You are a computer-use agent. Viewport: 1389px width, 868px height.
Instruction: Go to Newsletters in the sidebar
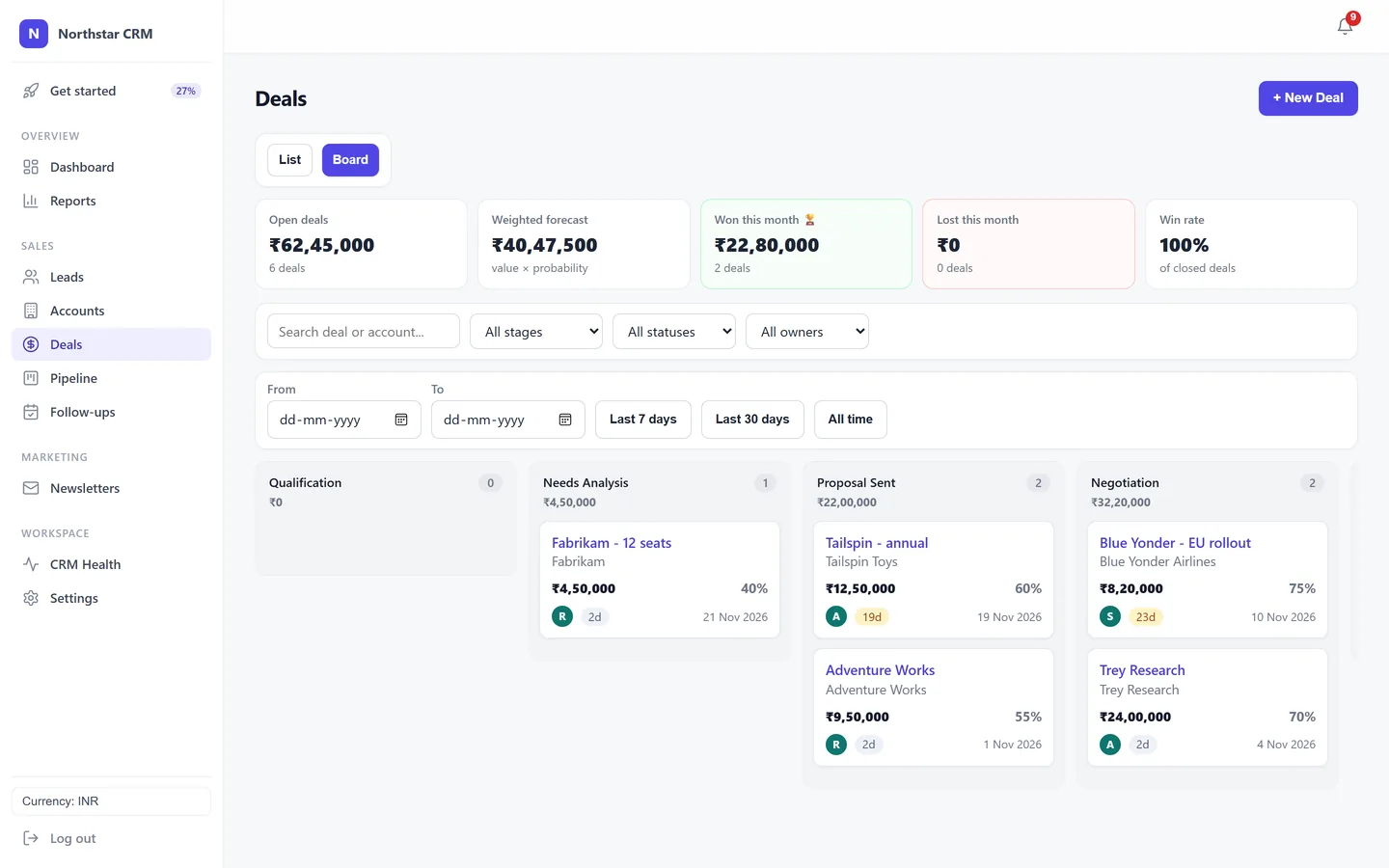(x=111, y=488)
